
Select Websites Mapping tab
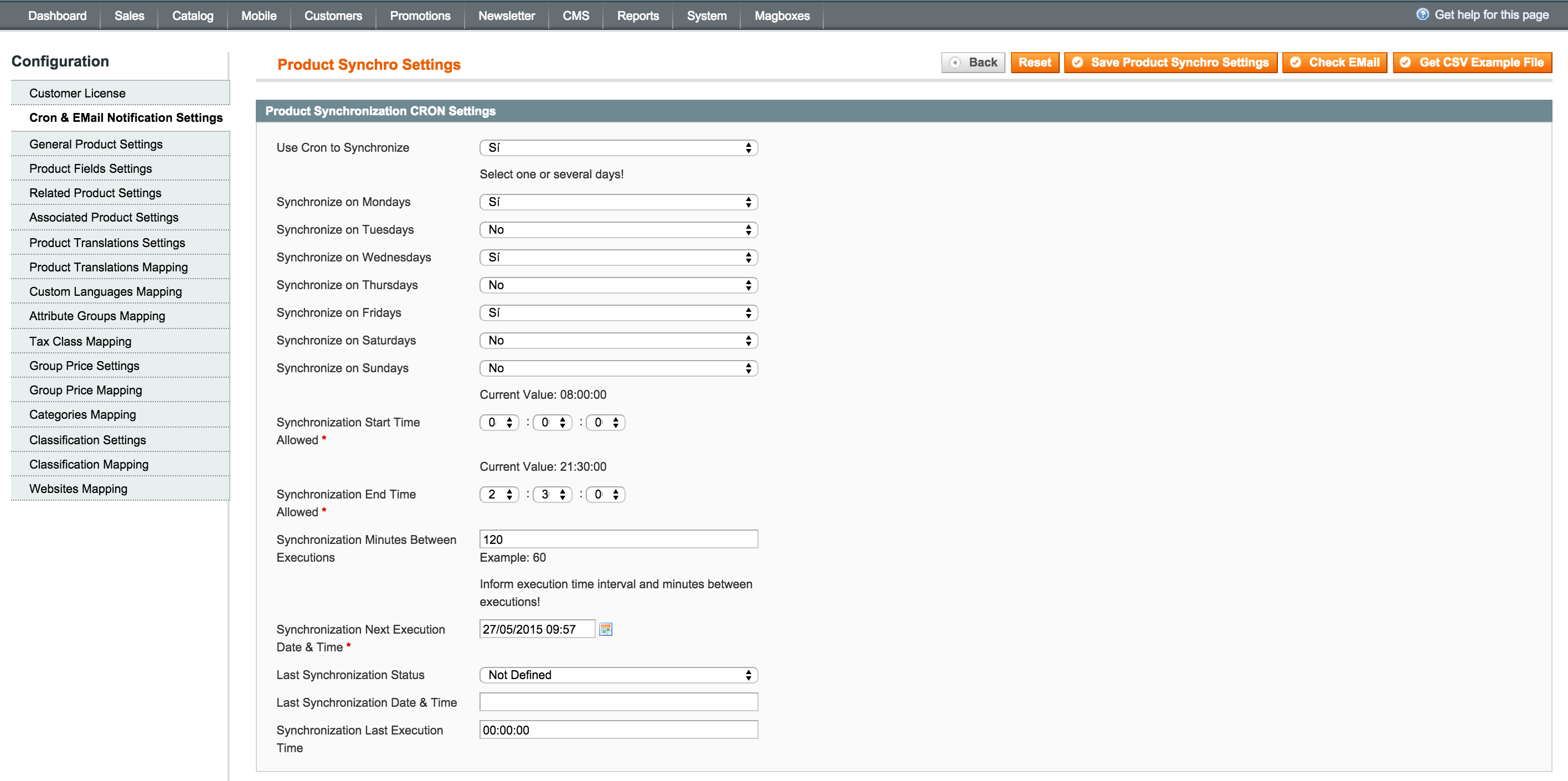[121, 488]
